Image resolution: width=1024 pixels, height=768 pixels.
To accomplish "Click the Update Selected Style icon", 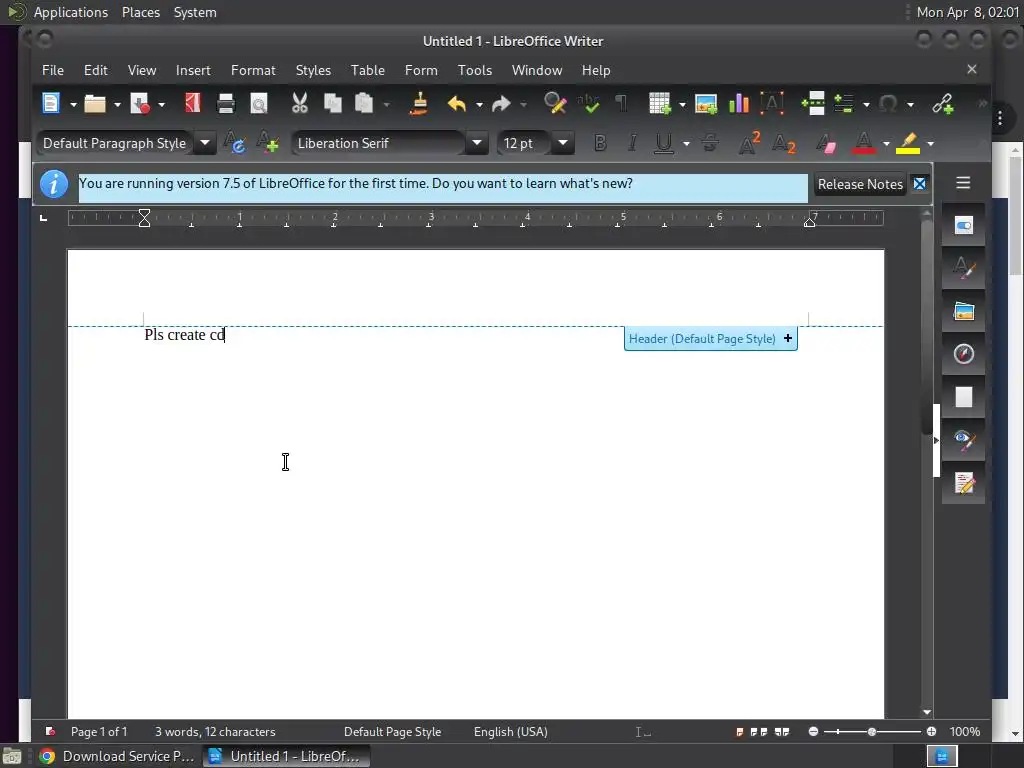I will 234,142.
